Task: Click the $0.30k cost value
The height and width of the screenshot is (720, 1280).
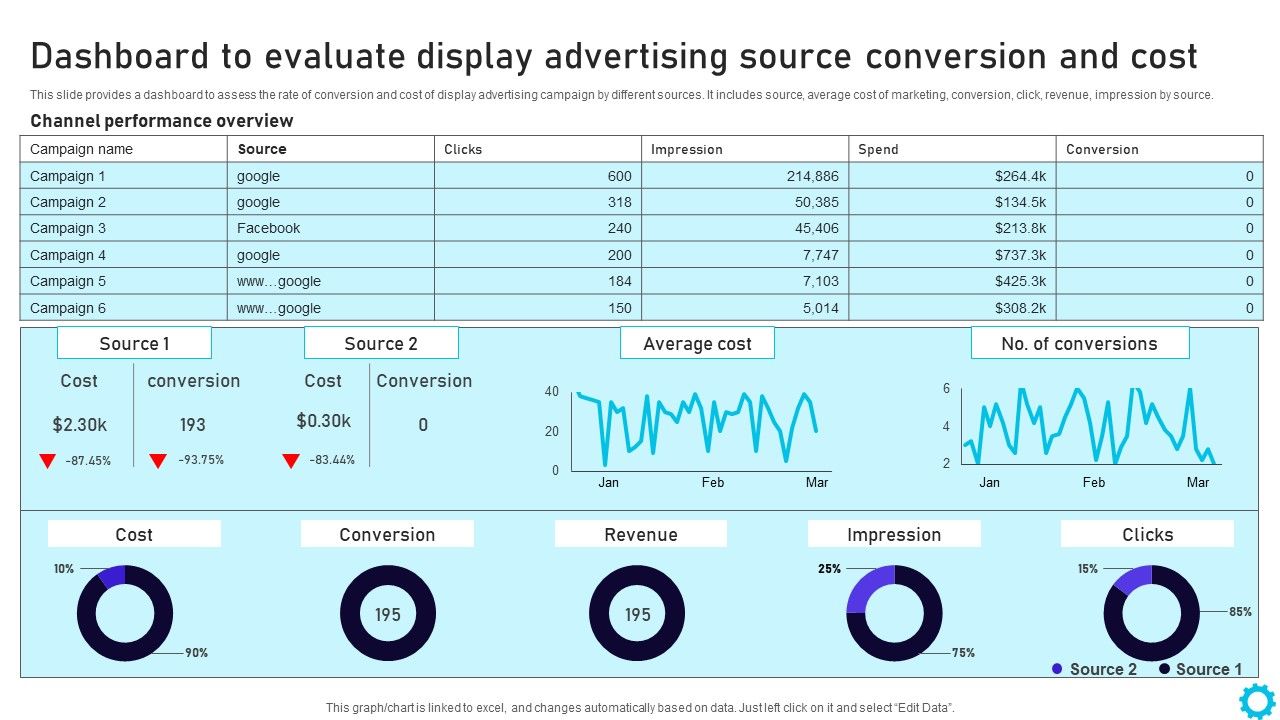Action: [324, 421]
